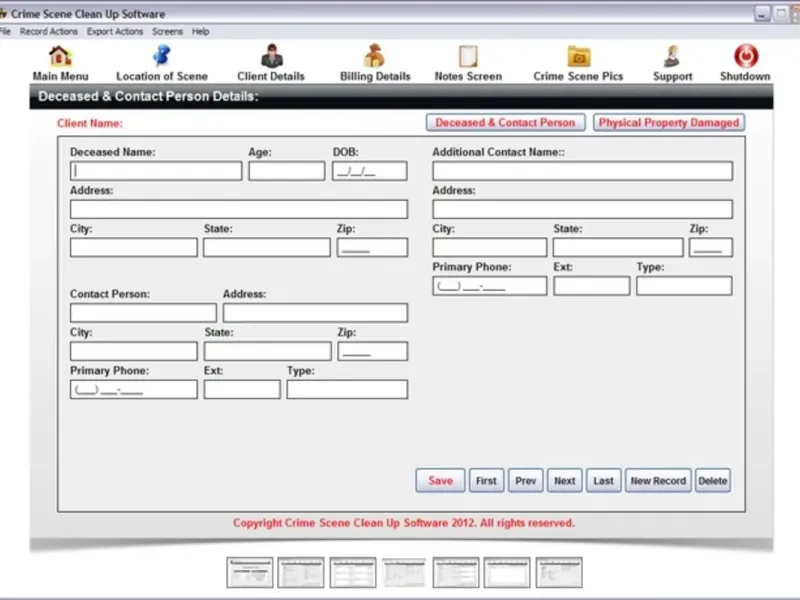The image size is (800, 600).
Task: Click the deceased State field
Action: (267, 247)
